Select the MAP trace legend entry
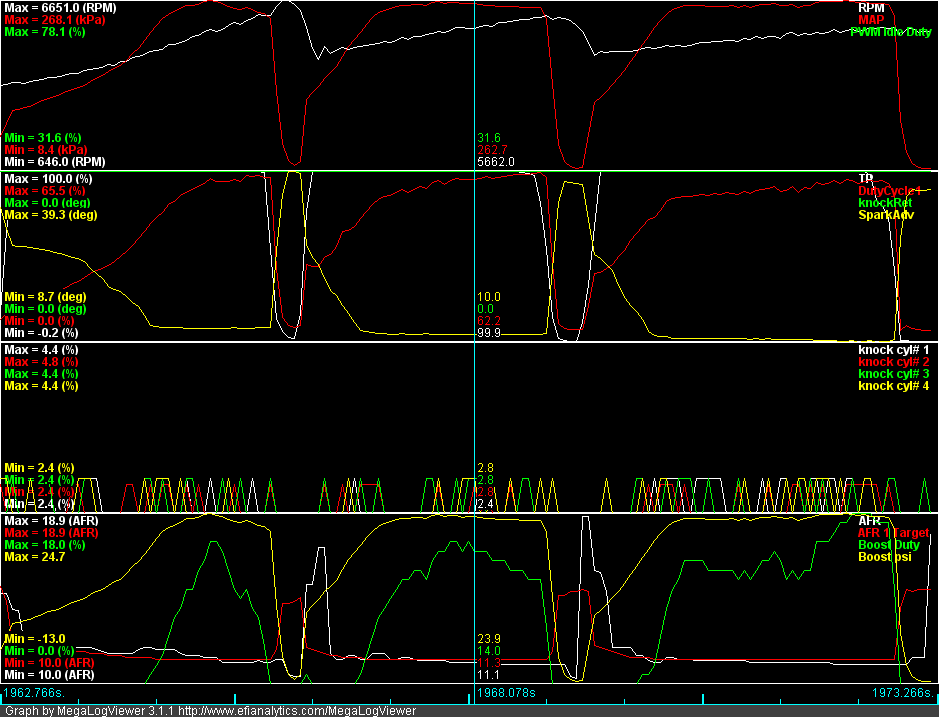The width and height of the screenshot is (939, 717). [871, 19]
